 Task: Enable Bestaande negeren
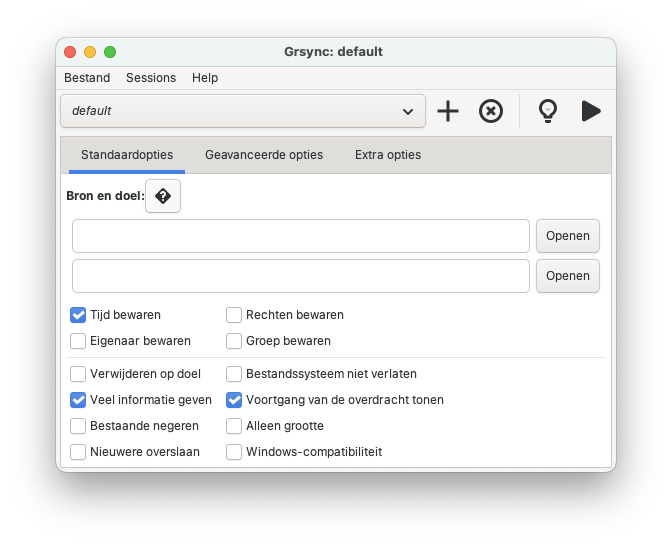coord(78,426)
